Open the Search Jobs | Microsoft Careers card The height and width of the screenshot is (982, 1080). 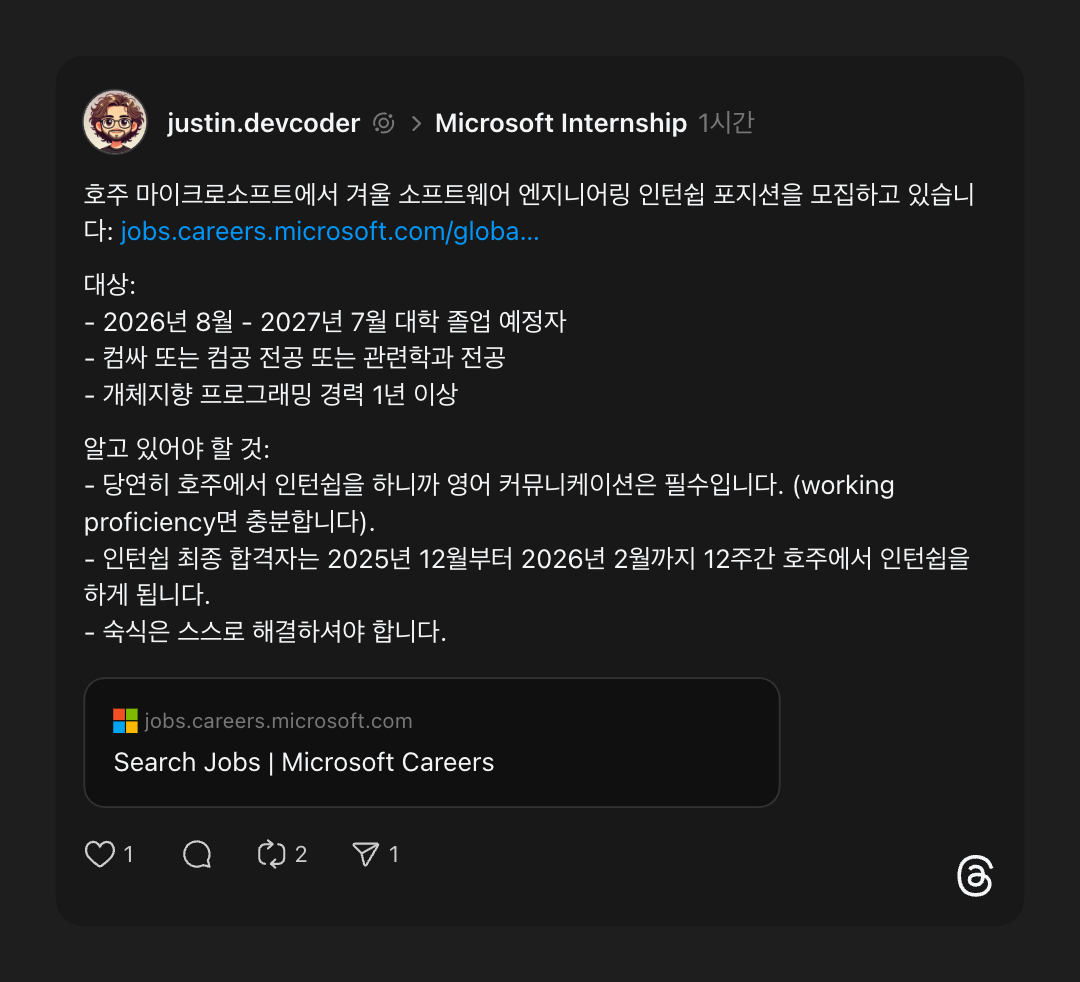(x=432, y=742)
